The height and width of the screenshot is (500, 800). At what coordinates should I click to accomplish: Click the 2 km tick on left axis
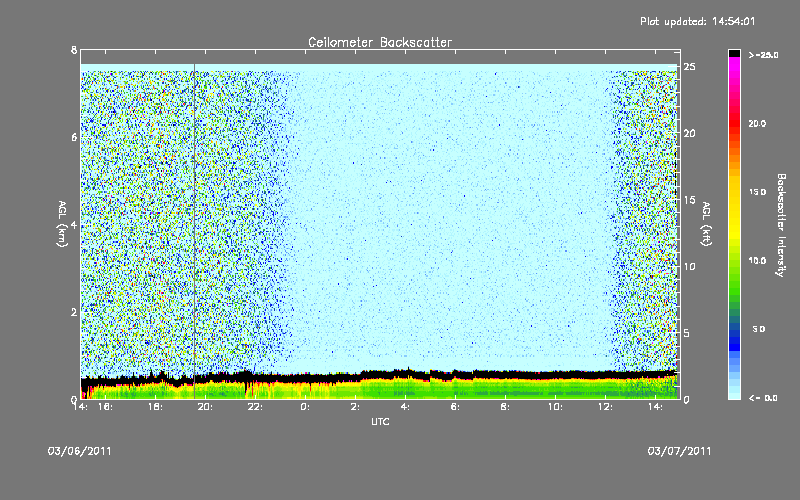(x=74, y=312)
